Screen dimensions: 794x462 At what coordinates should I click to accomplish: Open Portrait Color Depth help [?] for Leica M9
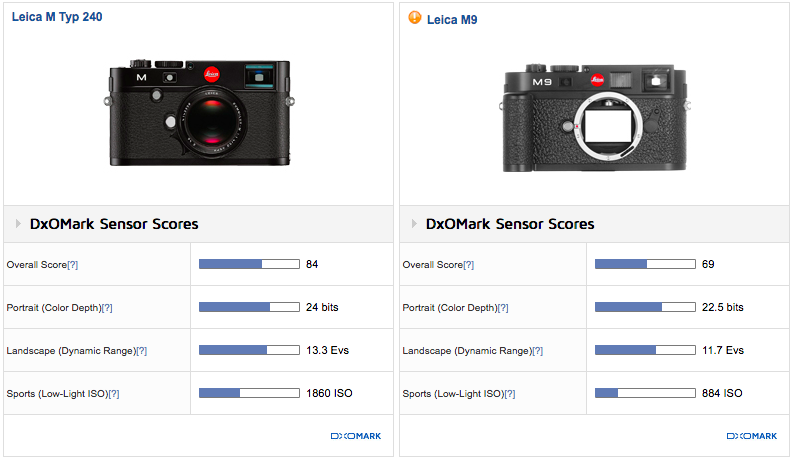click(503, 308)
